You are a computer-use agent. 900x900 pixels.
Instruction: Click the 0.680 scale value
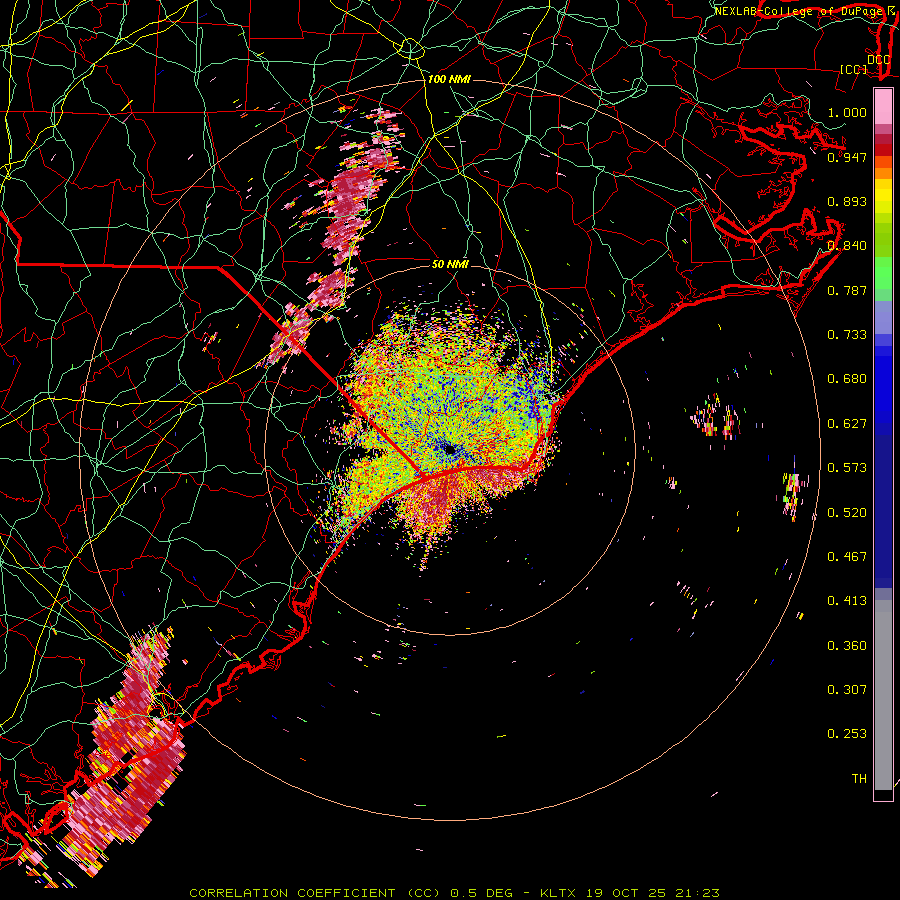click(x=847, y=379)
